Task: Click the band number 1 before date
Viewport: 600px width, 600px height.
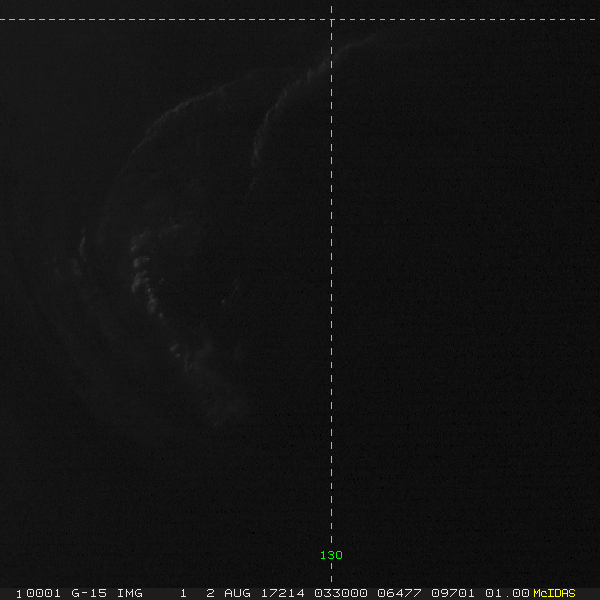Action: click(184, 593)
